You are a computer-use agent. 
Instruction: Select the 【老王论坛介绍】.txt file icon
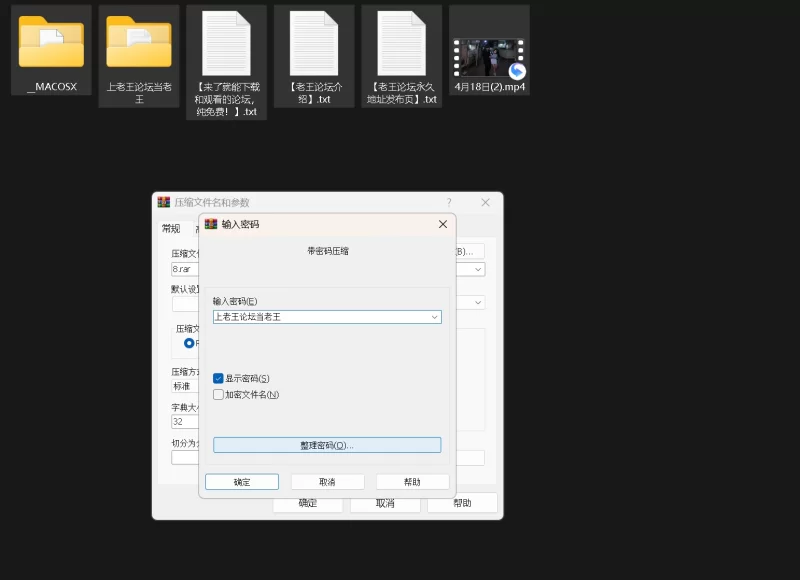(x=314, y=43)
